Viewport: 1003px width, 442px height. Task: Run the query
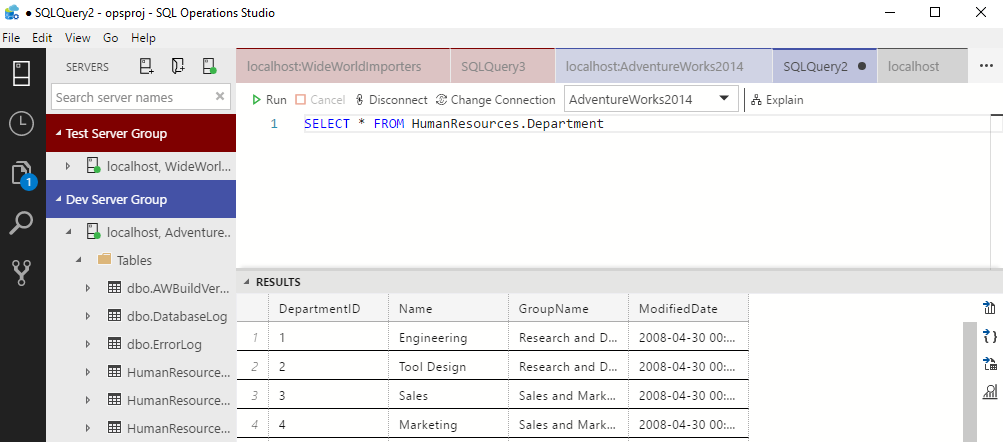tap(269, 100)
